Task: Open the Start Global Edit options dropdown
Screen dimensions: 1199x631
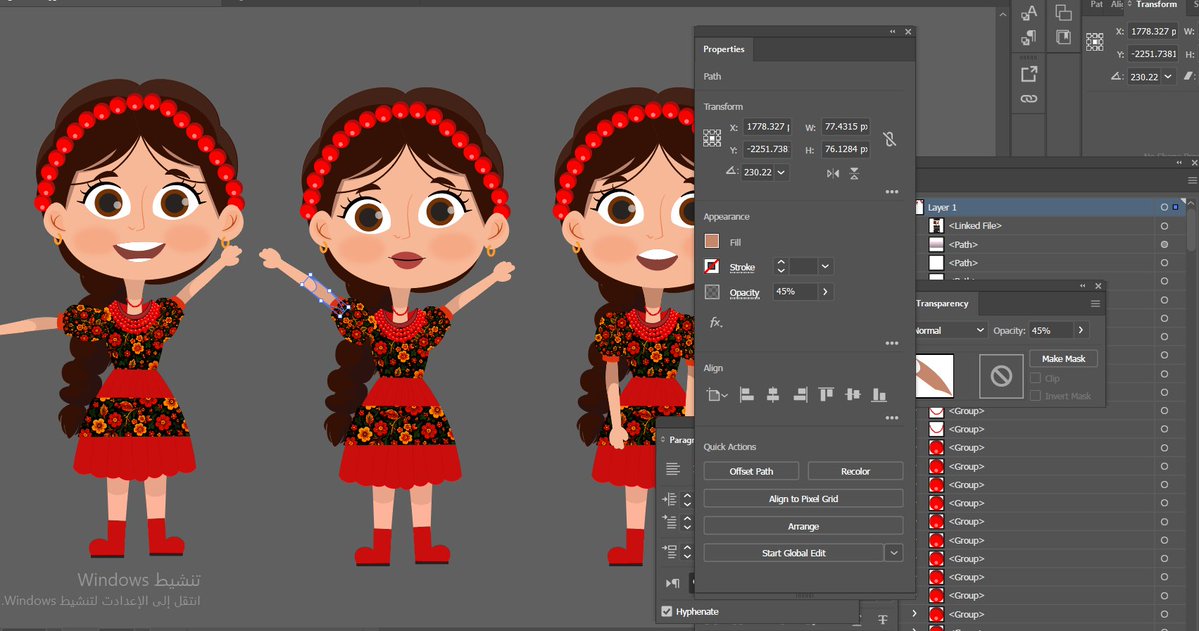Action: click(893, 553)
